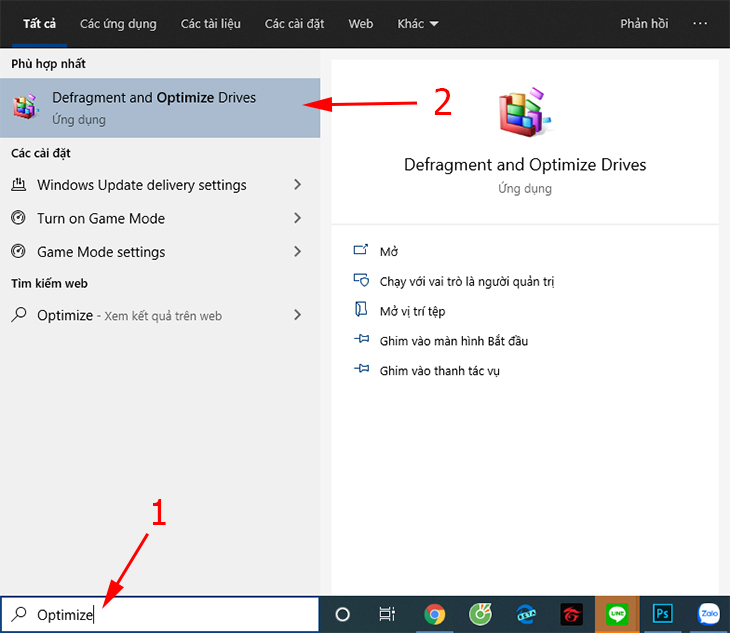The height and width of the screenshot is (633, 730).
Task: Open Task View in taskbar
Action: (387, 614)
